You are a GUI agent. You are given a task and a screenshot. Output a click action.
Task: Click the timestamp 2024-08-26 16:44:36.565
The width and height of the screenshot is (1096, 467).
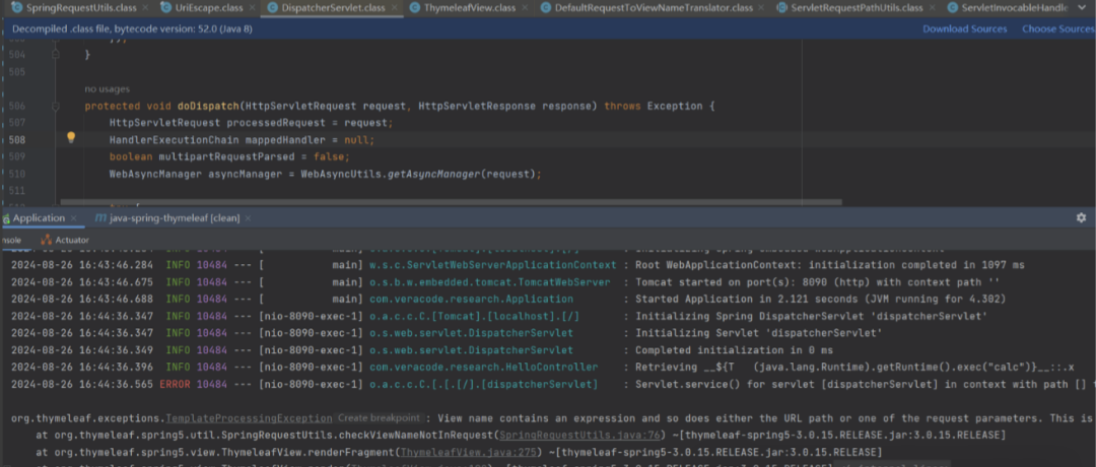tap(82, 384)
